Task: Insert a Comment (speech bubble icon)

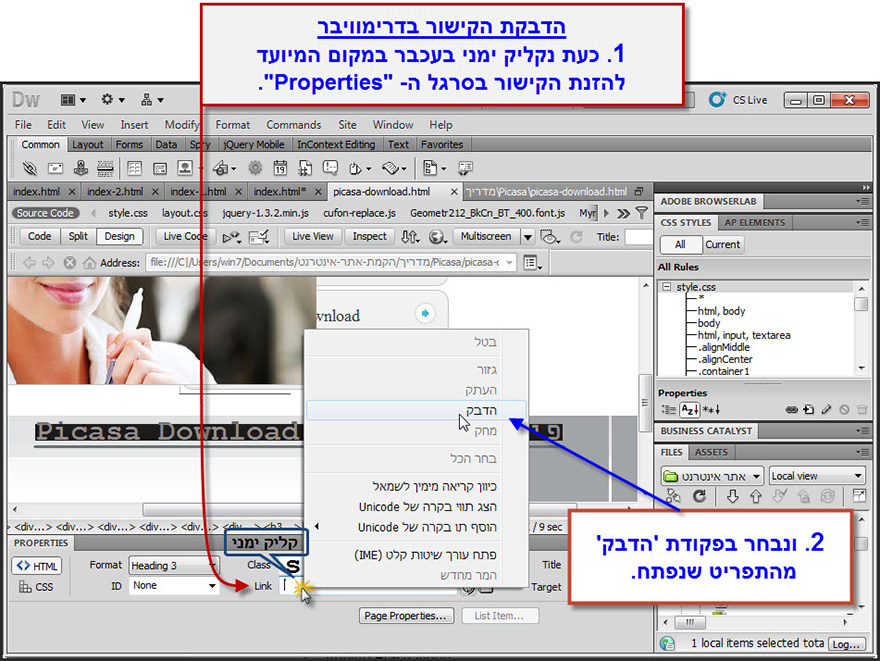Action: [331, 168]
